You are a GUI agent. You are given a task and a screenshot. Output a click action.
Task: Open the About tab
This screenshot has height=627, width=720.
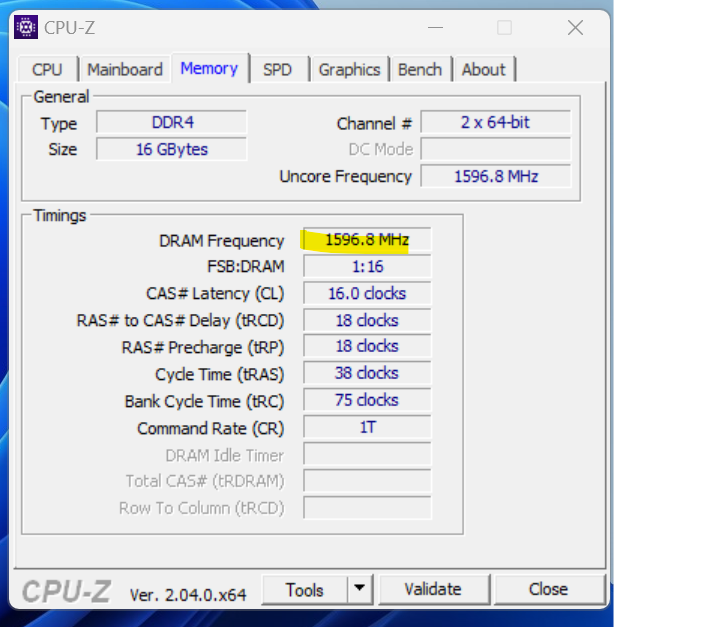click(x=484, y=70)
